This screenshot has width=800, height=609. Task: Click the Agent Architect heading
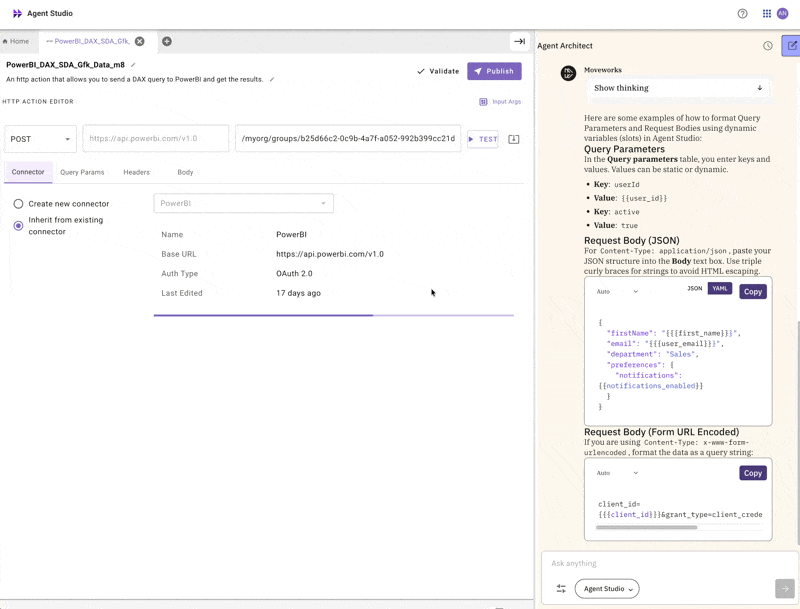[565, 46]
